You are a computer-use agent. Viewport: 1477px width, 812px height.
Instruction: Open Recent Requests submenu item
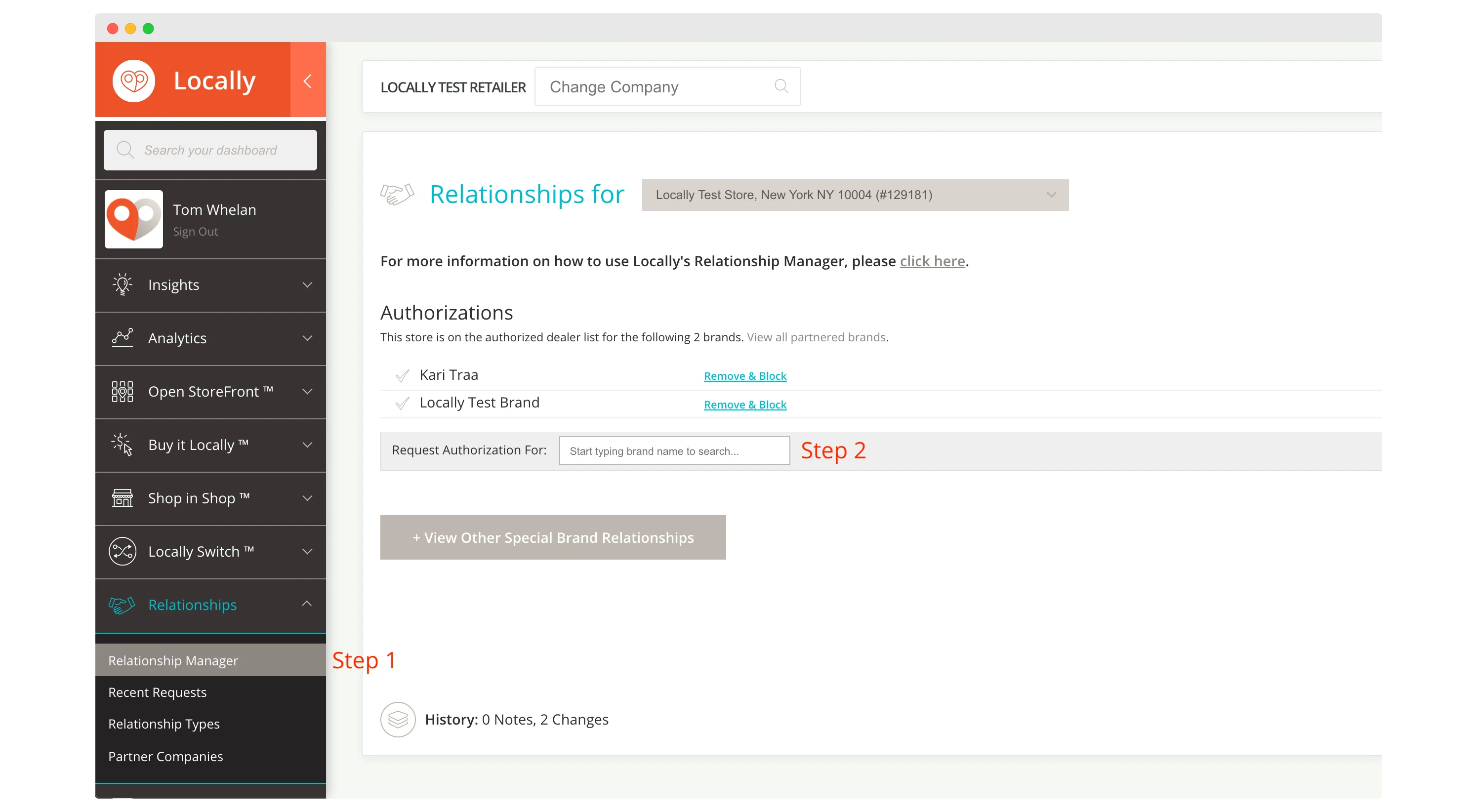point(157,692)
